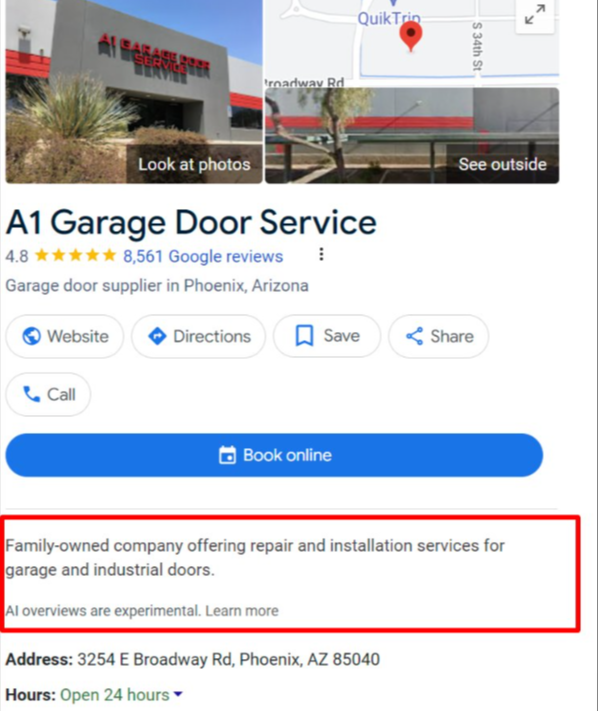
Task: Click the QuikTrip label on the map
Action: [389, 19]
